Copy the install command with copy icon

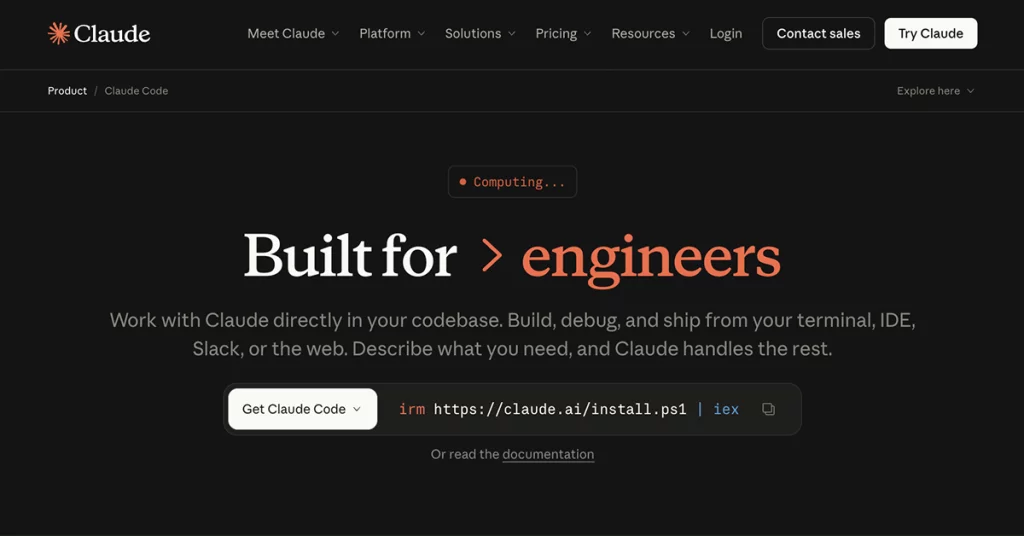tap(769, 409)
